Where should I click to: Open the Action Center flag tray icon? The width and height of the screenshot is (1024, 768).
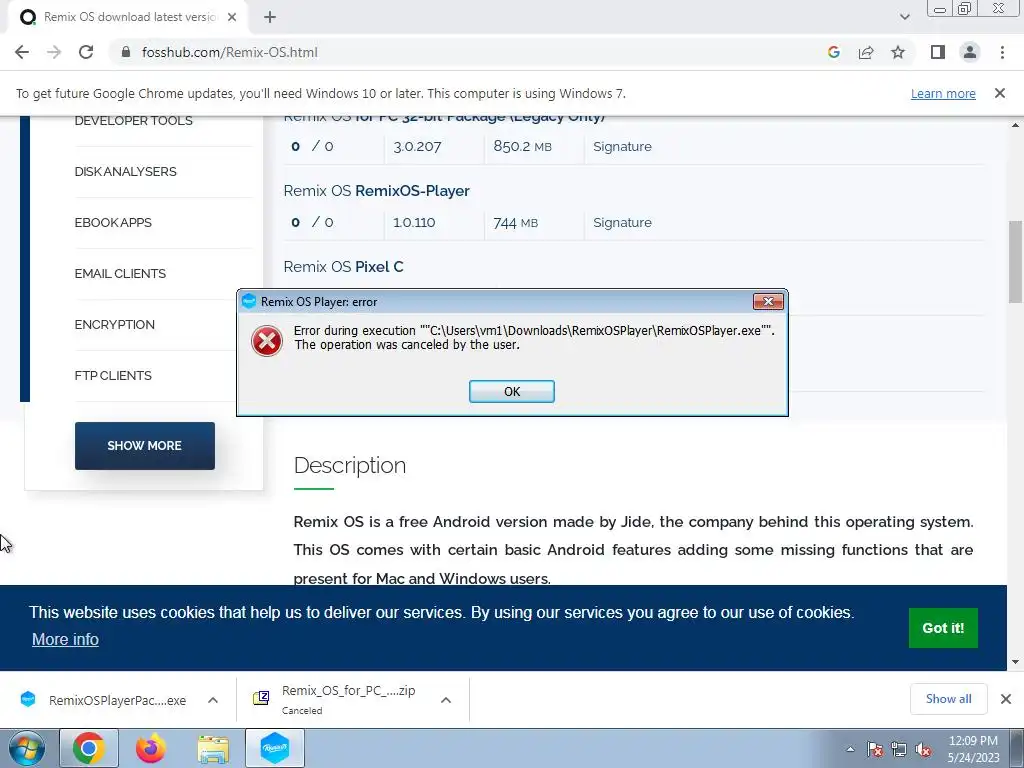pos(875,749)
